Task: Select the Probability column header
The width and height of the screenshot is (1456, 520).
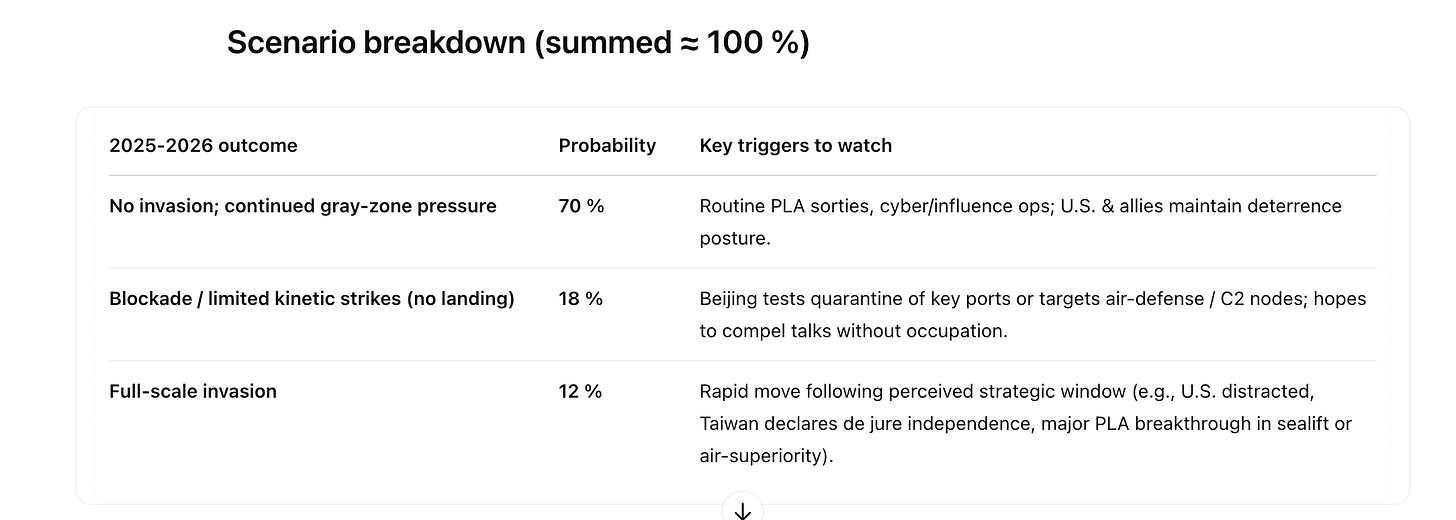Action: [607, 146]
